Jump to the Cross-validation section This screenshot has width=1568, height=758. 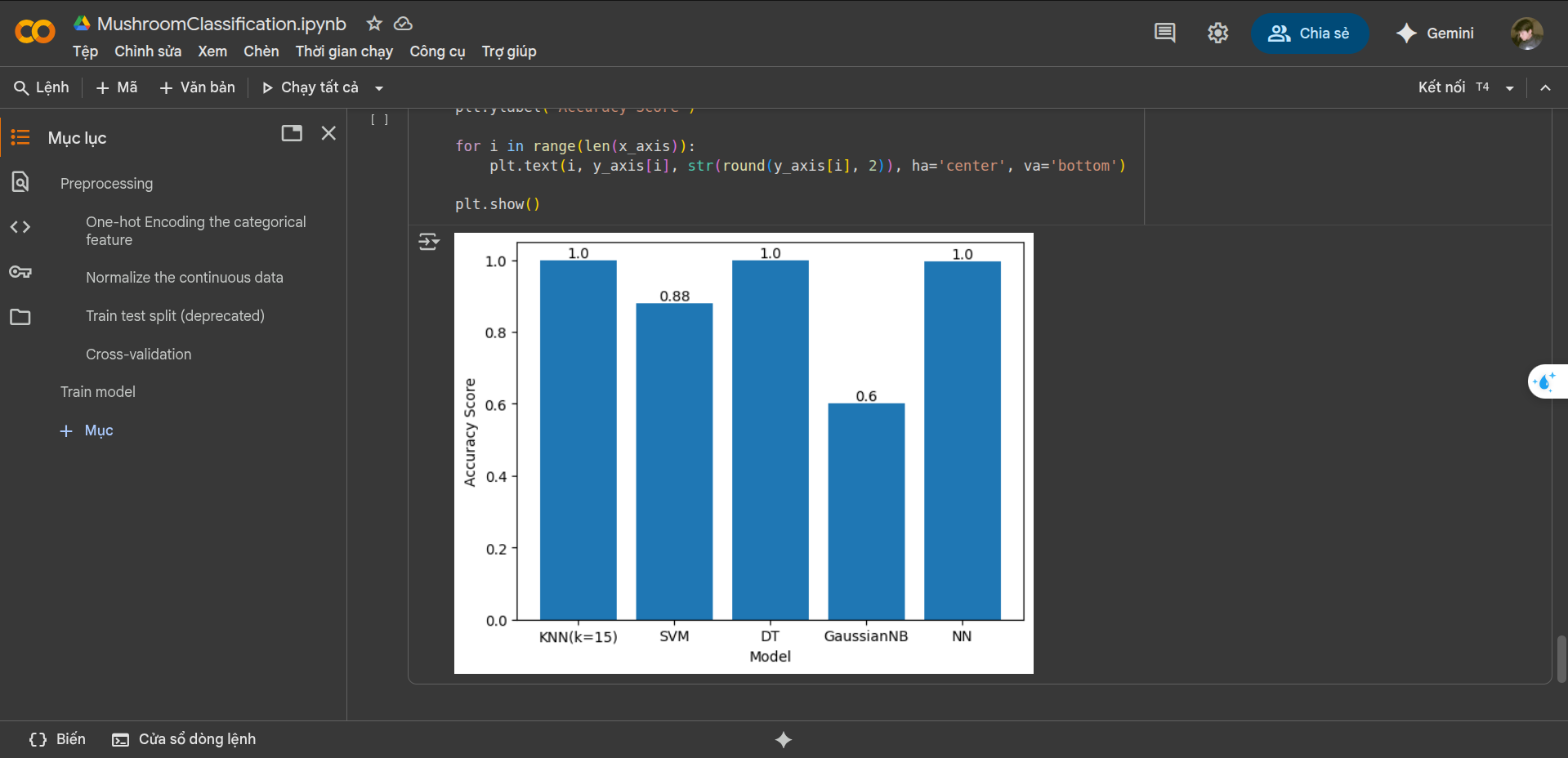pos(139,354)
